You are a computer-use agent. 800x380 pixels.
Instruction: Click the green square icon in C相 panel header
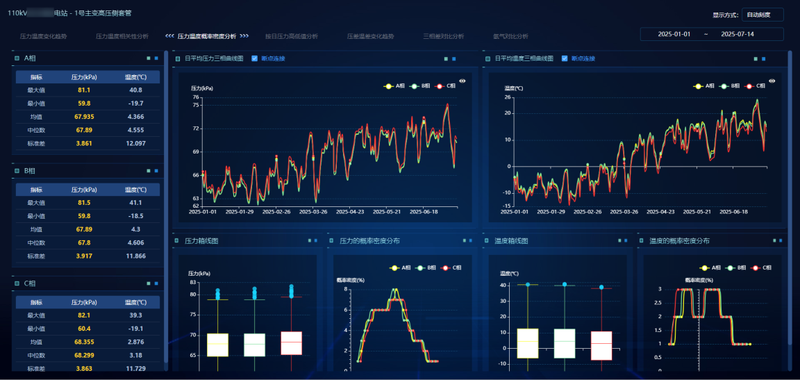148,283
